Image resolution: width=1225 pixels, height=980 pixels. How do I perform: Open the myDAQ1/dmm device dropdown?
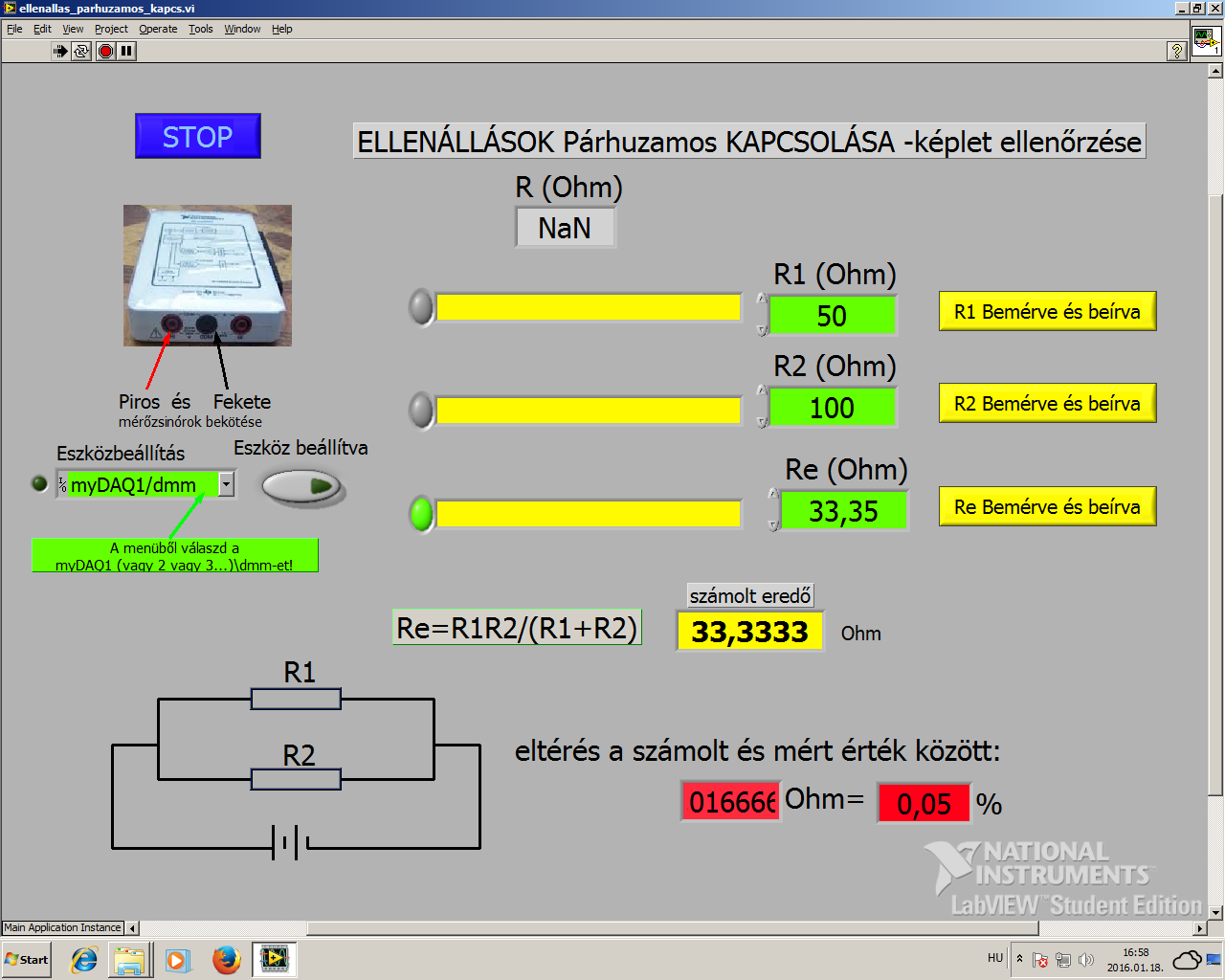[x=226, y=484]
